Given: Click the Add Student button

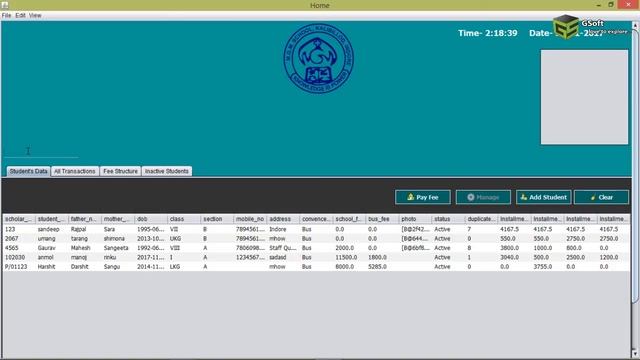Looking at the screenshot, I should tap(543, 197).
